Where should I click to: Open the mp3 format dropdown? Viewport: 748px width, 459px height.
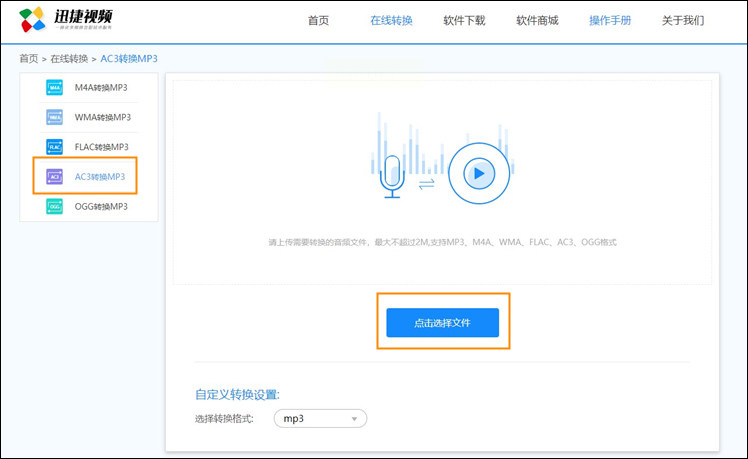pos(320,418)
